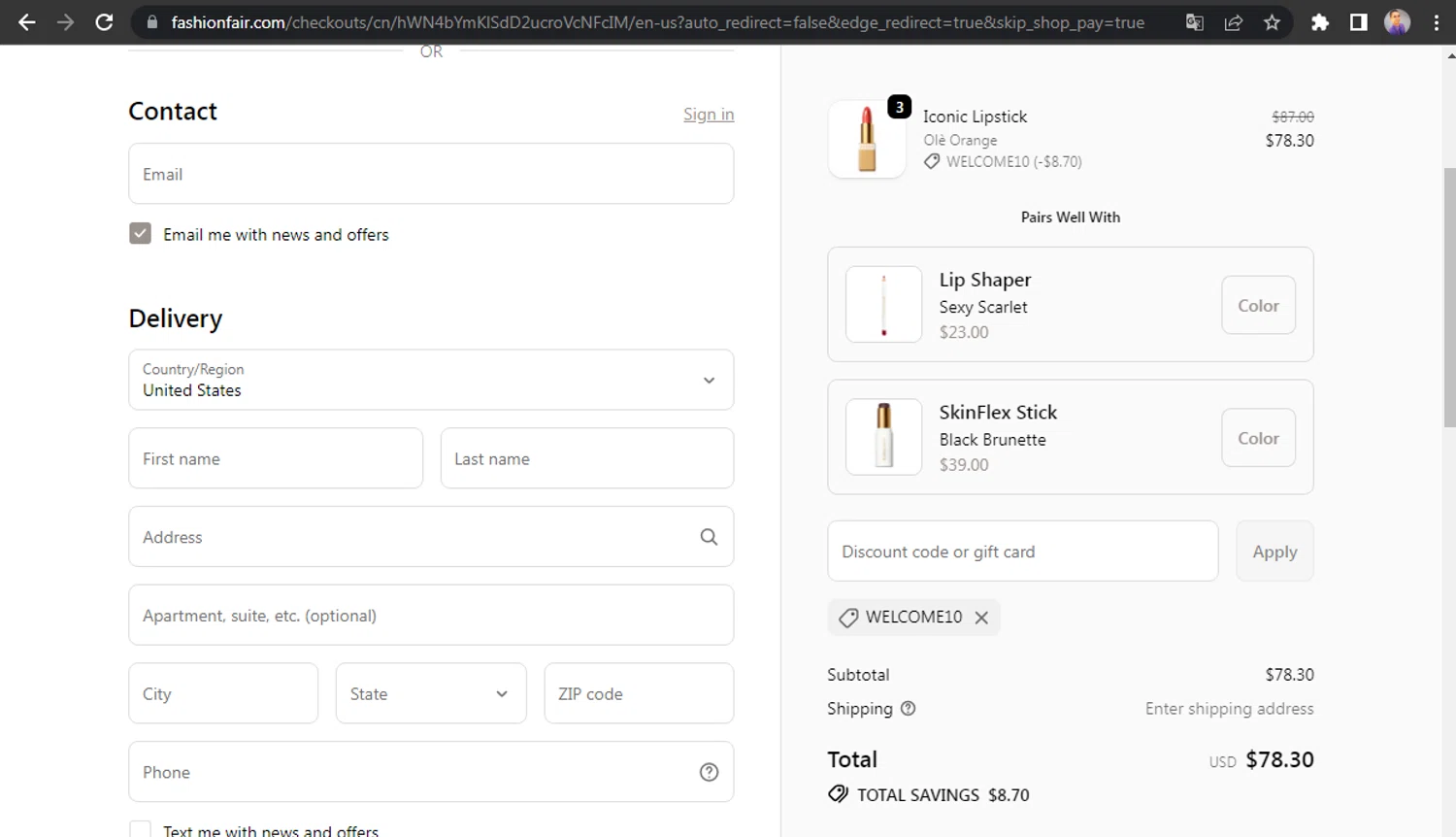Click the Phone number field

431,772
